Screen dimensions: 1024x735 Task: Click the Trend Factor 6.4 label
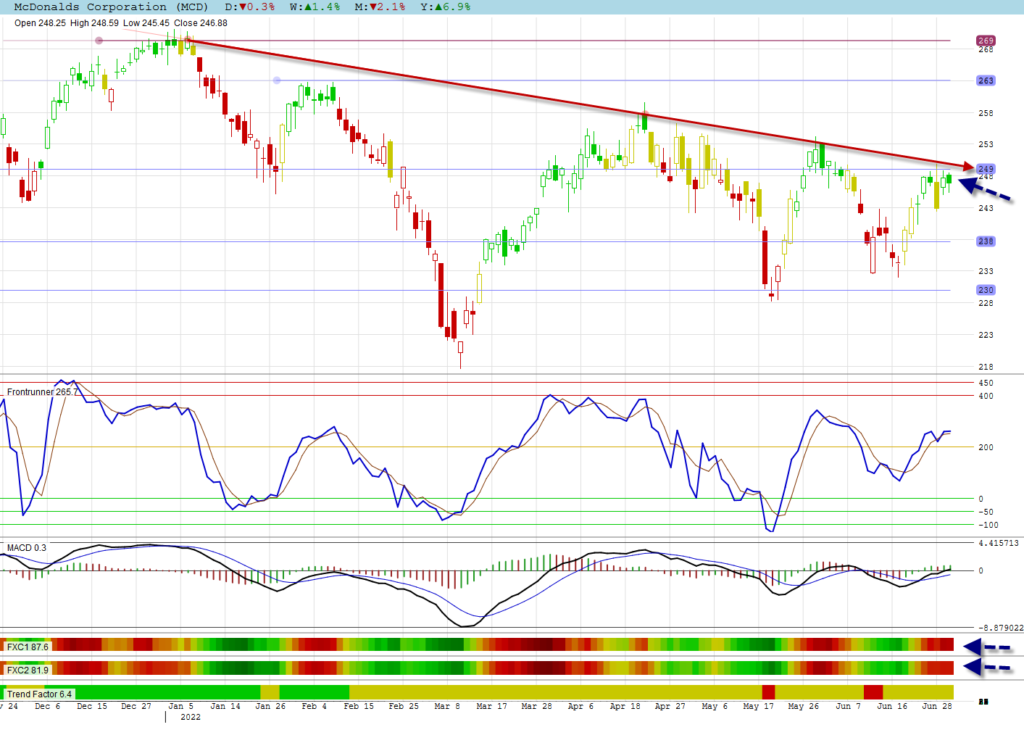[39, 694]
